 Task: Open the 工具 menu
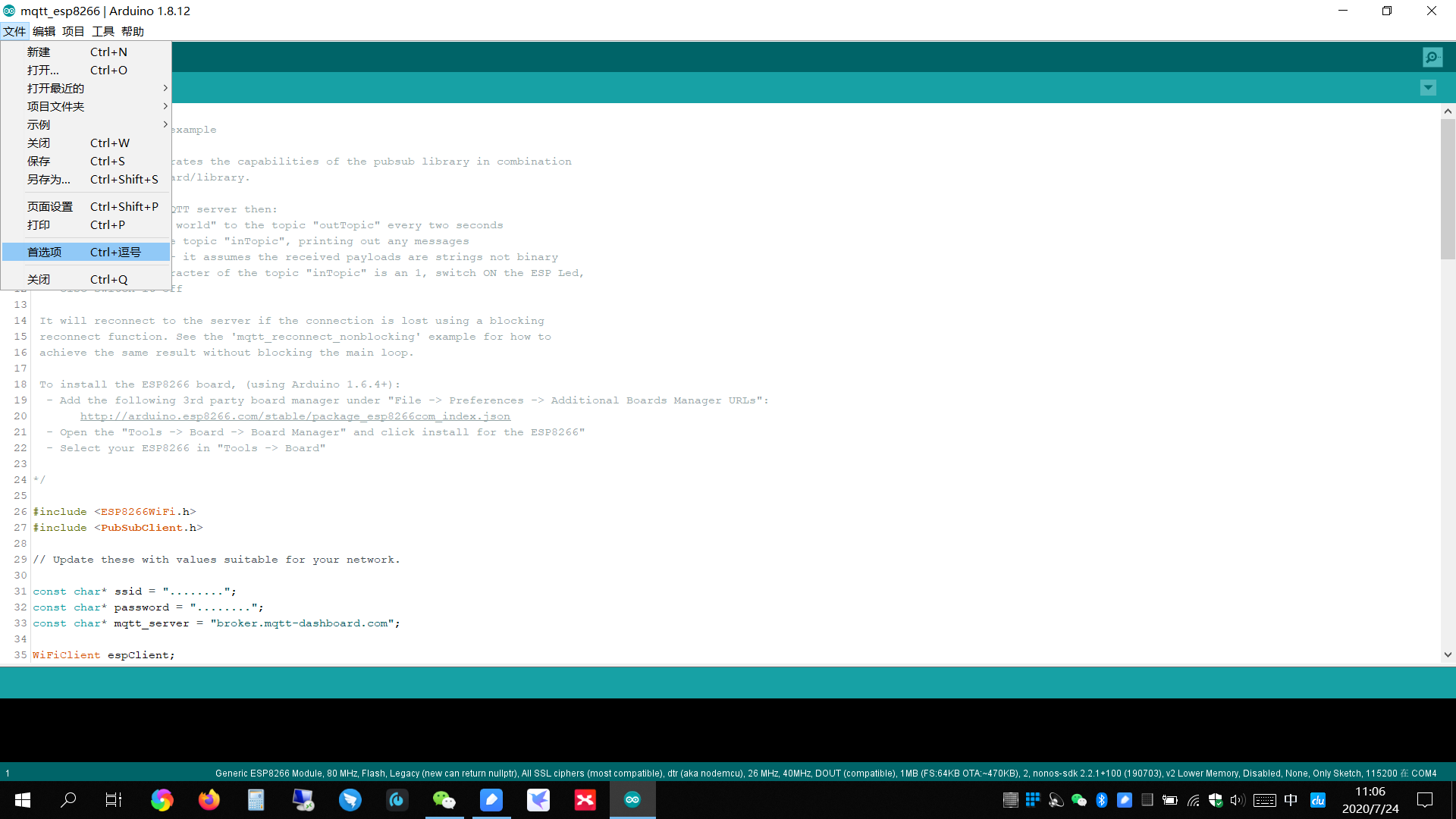pos(103,31)
